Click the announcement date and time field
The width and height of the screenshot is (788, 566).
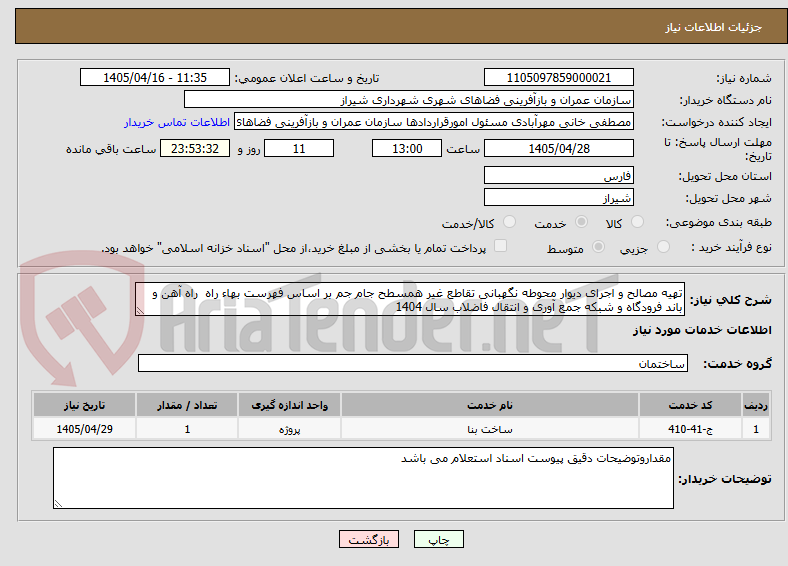[x=155, y=77]
